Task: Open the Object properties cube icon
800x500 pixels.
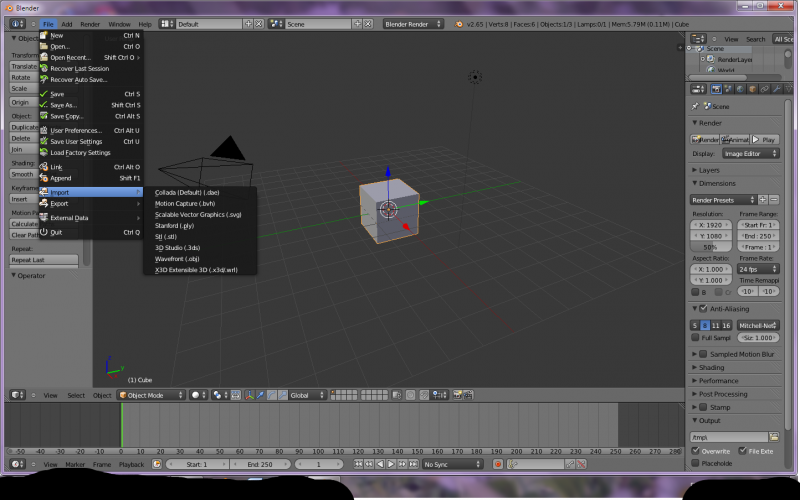Action: [752, 89]
